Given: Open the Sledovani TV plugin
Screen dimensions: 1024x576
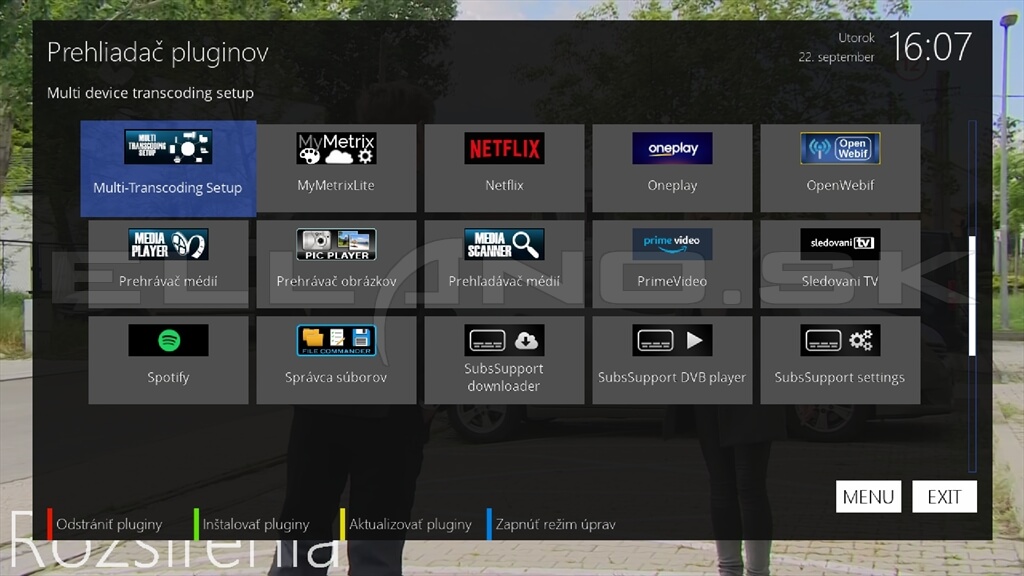Looking at the screenshot, I should coord(840,264).
